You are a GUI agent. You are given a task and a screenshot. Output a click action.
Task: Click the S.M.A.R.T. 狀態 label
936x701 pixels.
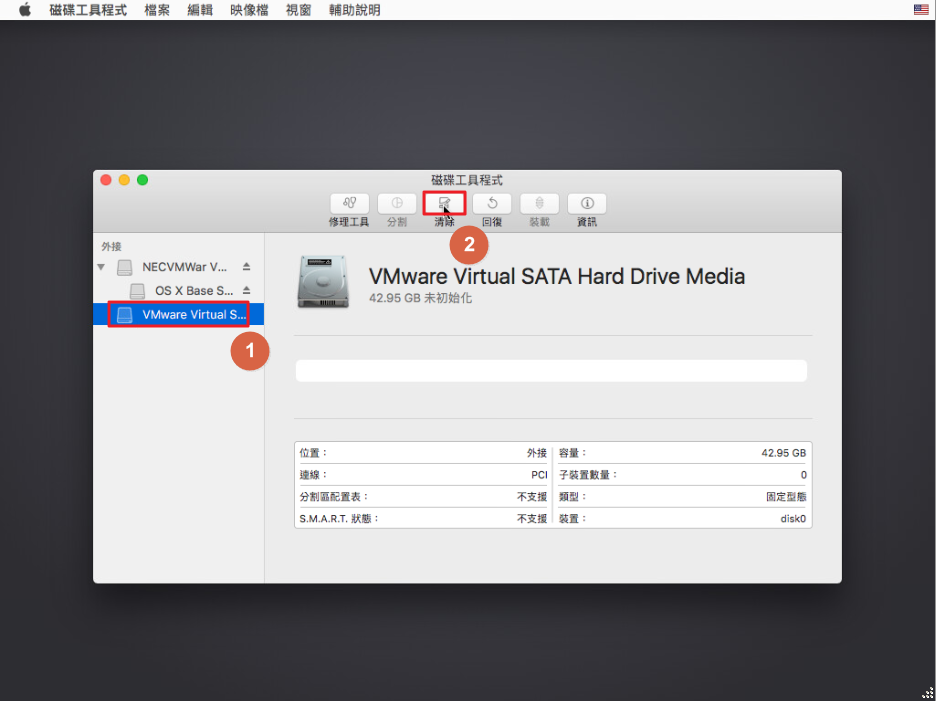(340, 519)
